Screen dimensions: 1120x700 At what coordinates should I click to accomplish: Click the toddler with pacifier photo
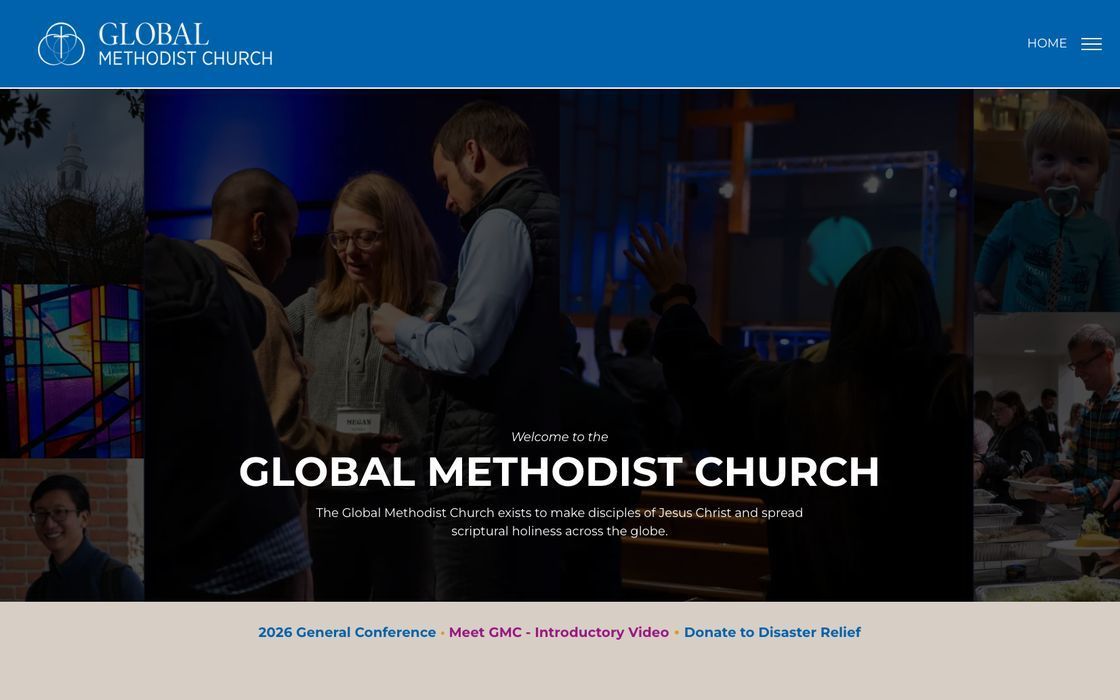point(1046,201)
